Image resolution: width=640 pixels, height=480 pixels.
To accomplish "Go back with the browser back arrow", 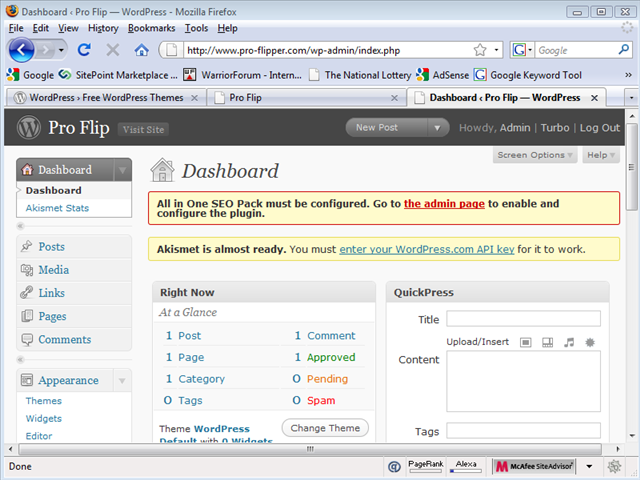I will [21, 50].
